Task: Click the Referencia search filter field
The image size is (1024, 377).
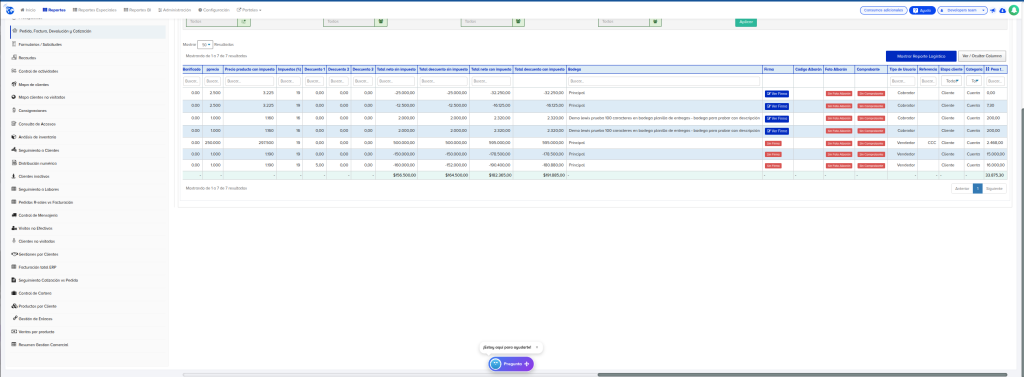Action: (x=927, y=82)
